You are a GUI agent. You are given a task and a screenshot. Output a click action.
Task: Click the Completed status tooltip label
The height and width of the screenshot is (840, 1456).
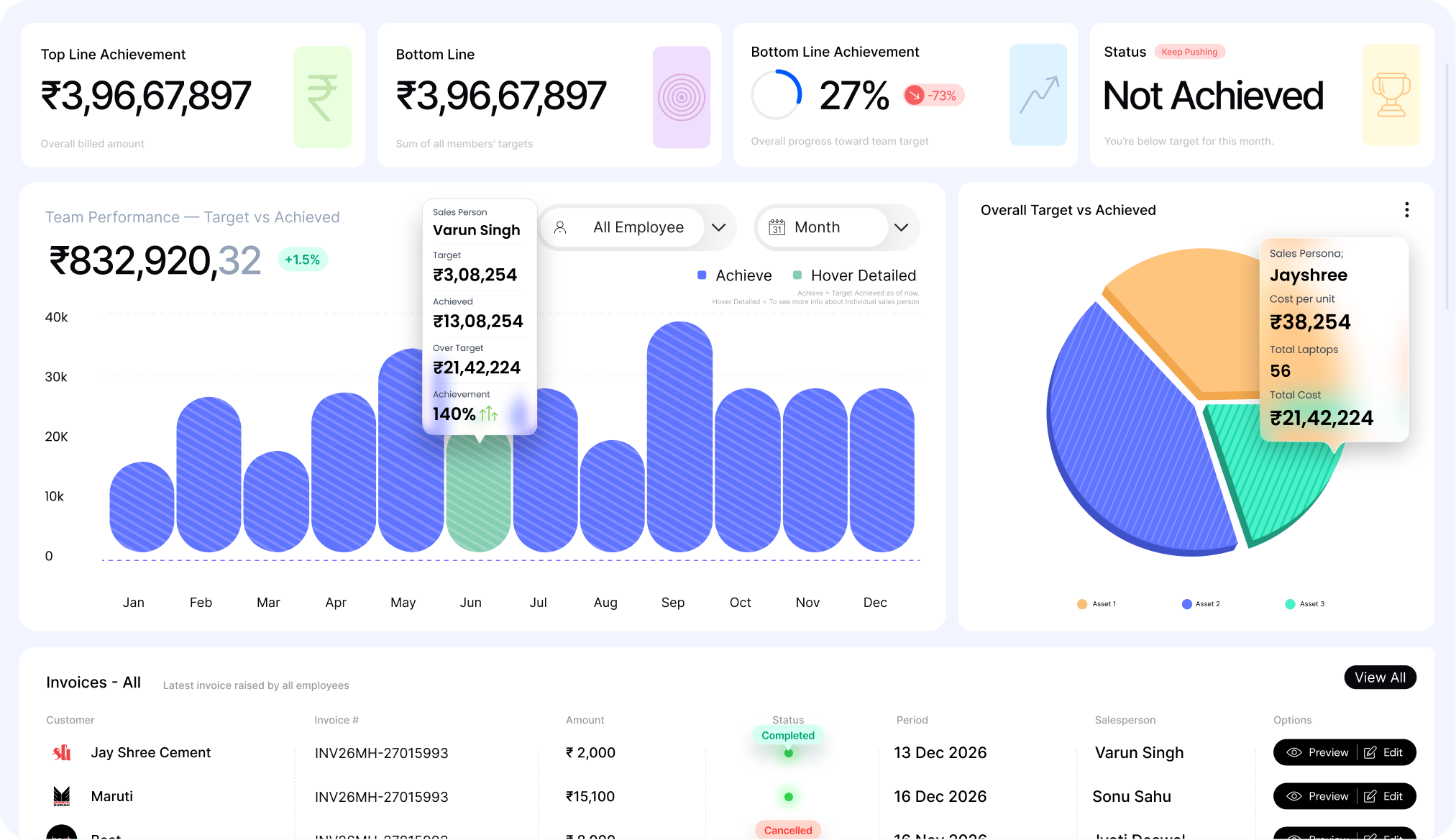[x=788, y=736]
